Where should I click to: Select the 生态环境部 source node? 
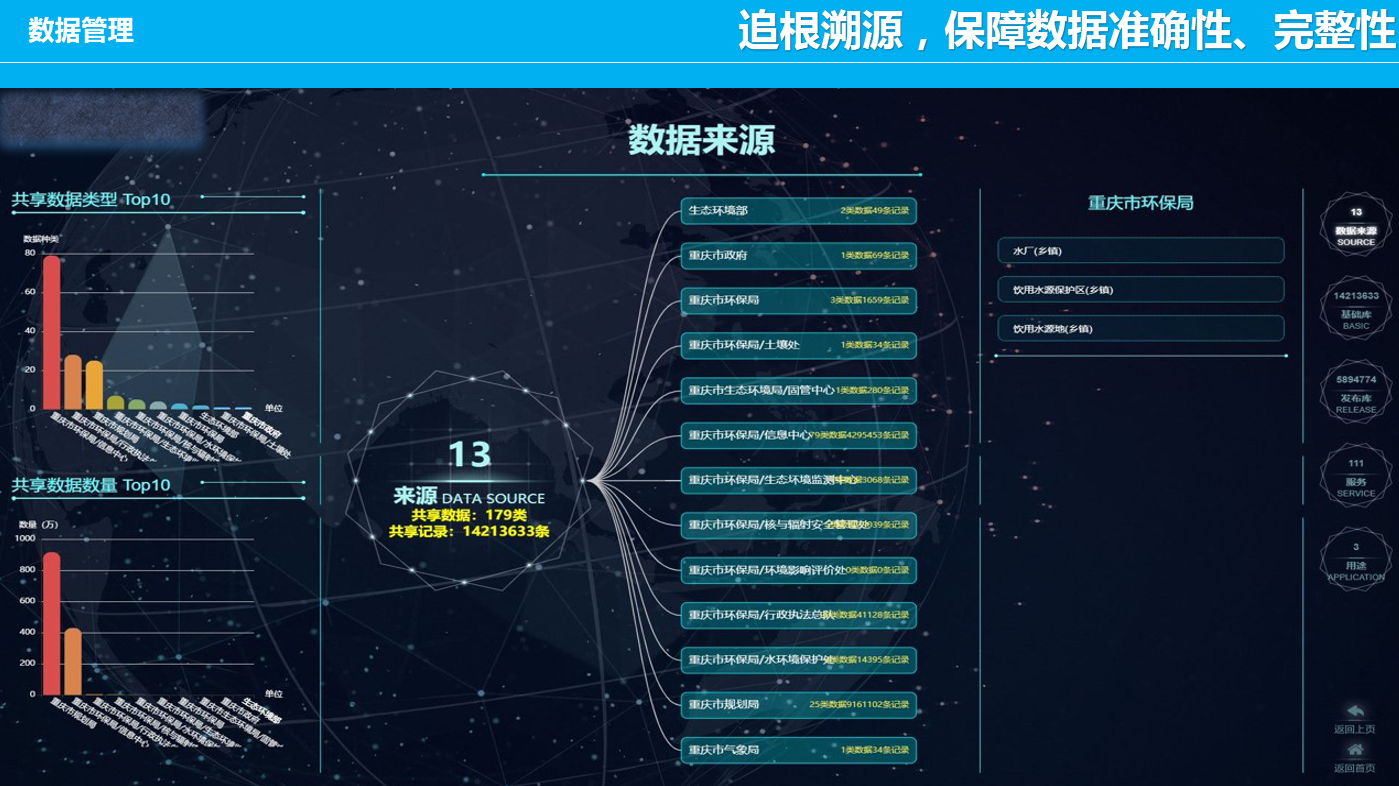click(x=798, y=211)
